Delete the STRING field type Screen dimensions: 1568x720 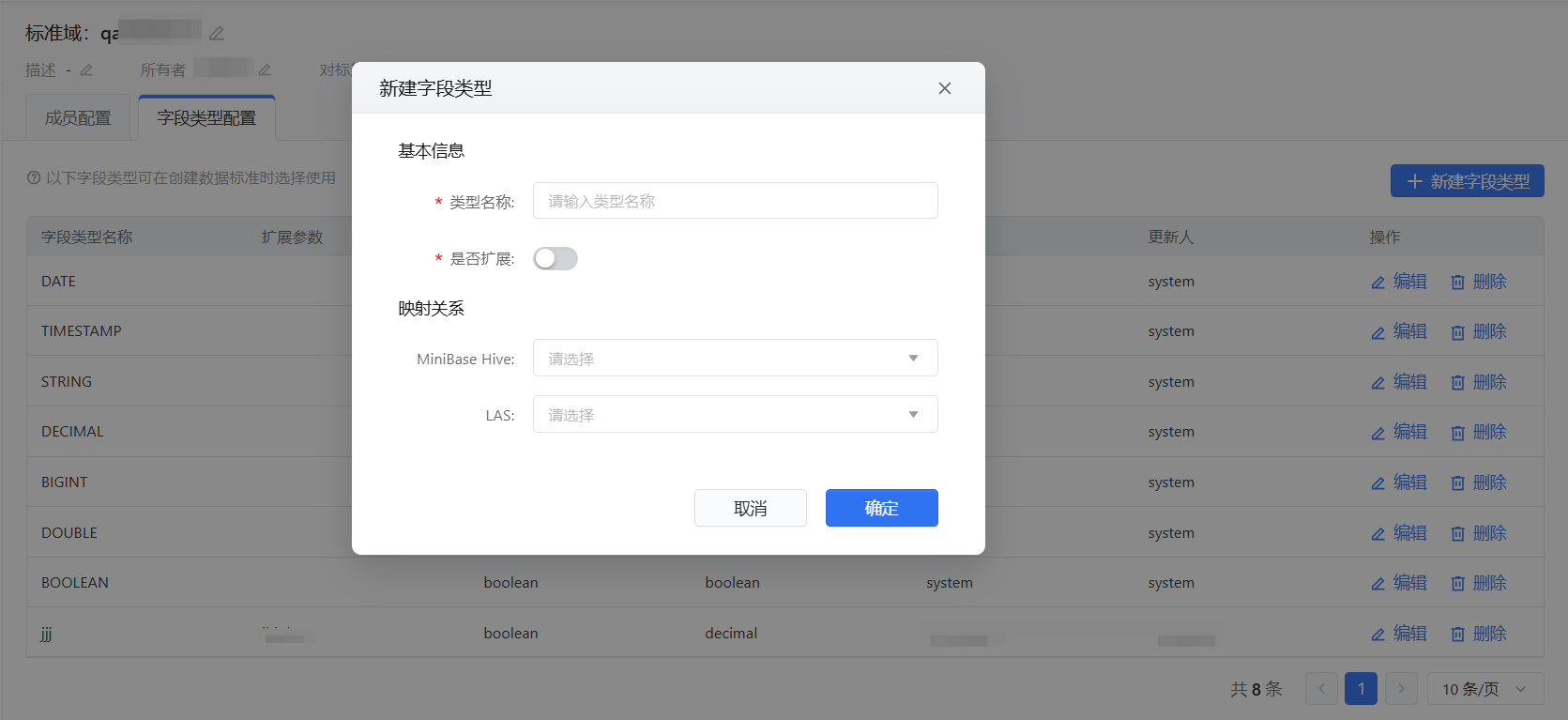(x=1479, y=382)
